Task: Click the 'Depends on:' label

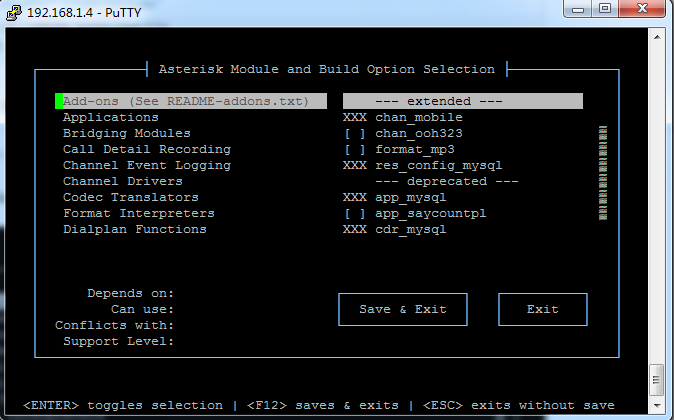Action: click(x=131, y=293)
